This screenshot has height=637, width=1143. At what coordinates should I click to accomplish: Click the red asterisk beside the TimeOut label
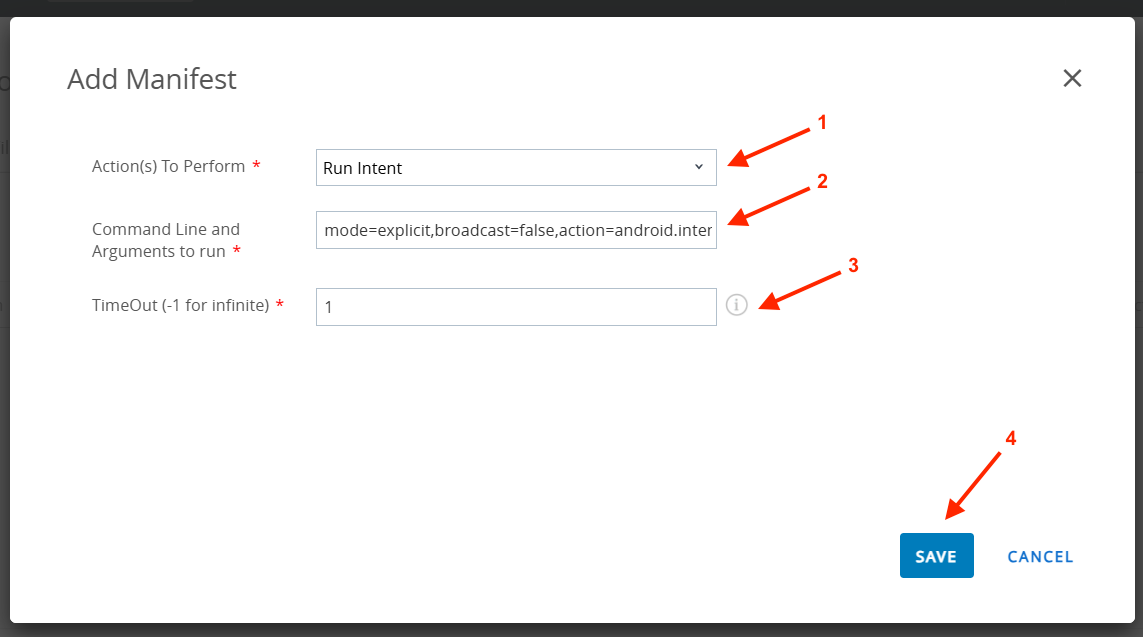click(279, 305)
